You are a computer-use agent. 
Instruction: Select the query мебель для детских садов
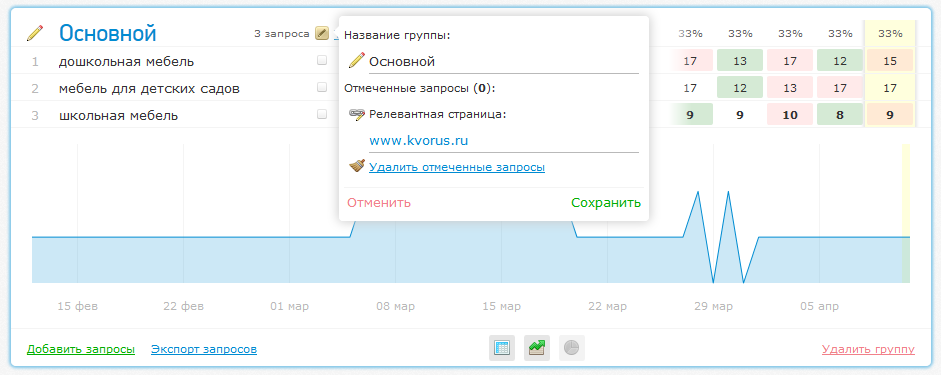[149, 89]
